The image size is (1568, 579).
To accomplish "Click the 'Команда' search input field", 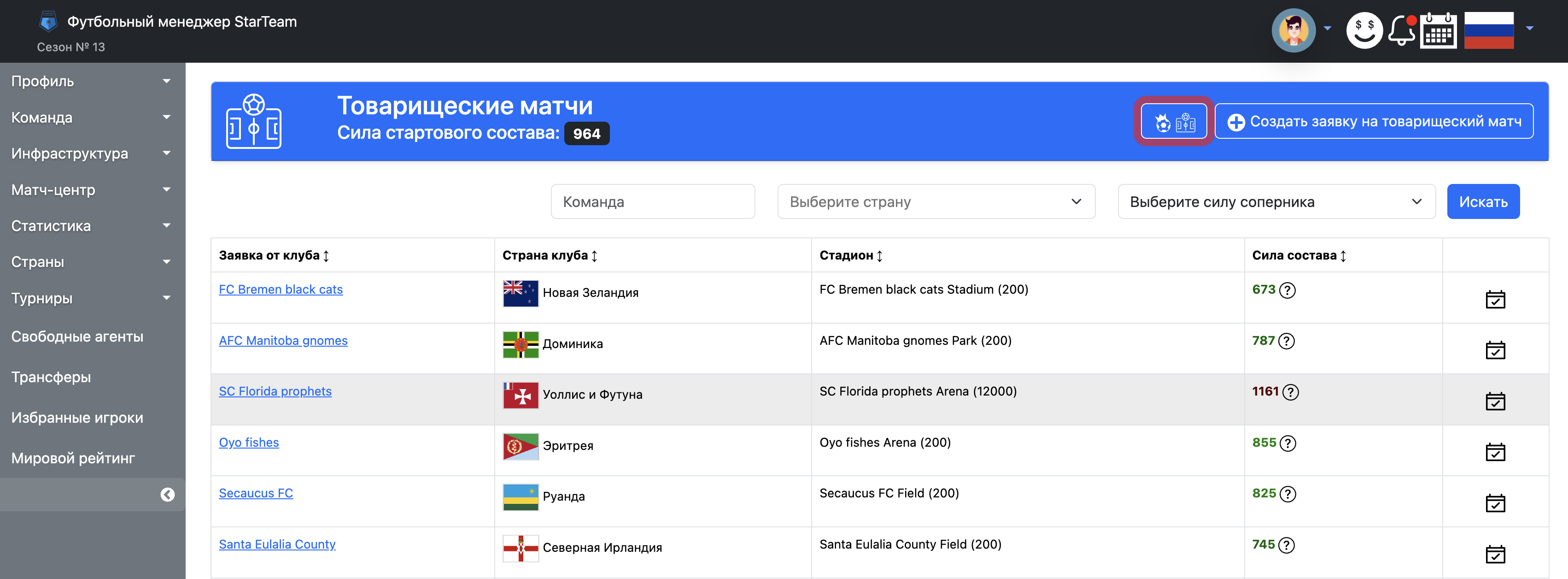I will pos(653,202).
